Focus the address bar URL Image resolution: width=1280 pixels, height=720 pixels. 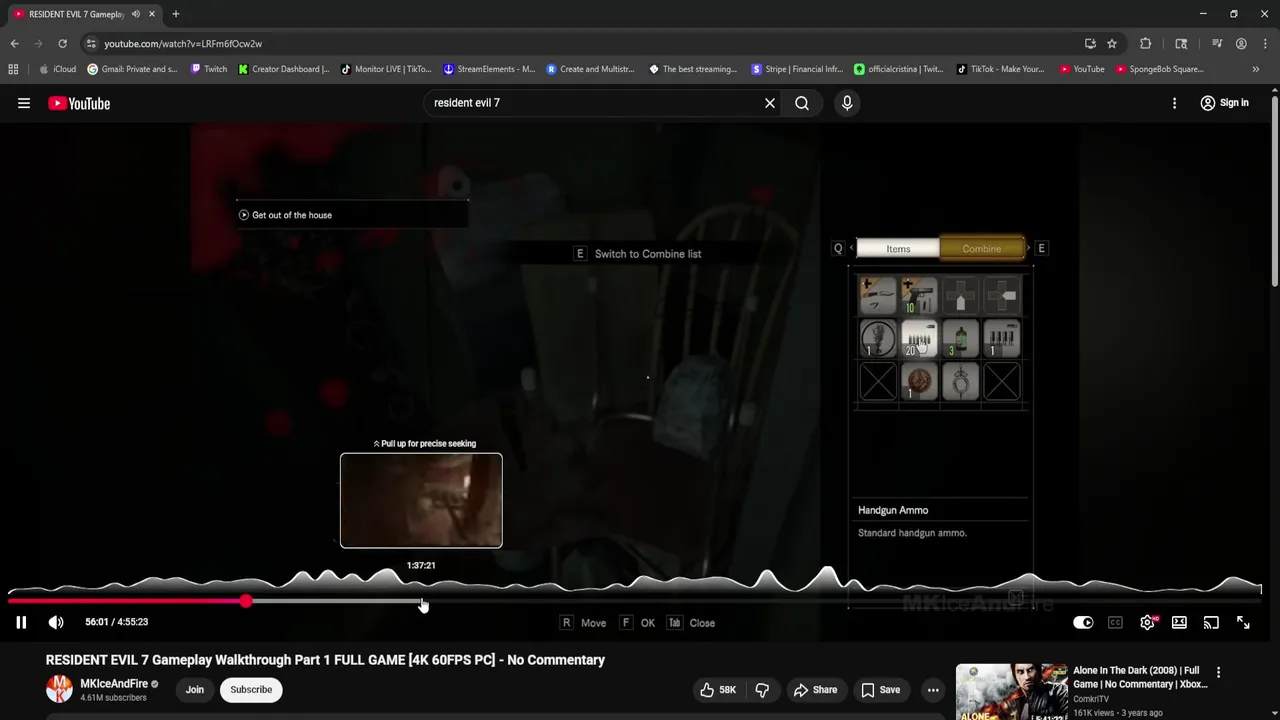(183, 44)
